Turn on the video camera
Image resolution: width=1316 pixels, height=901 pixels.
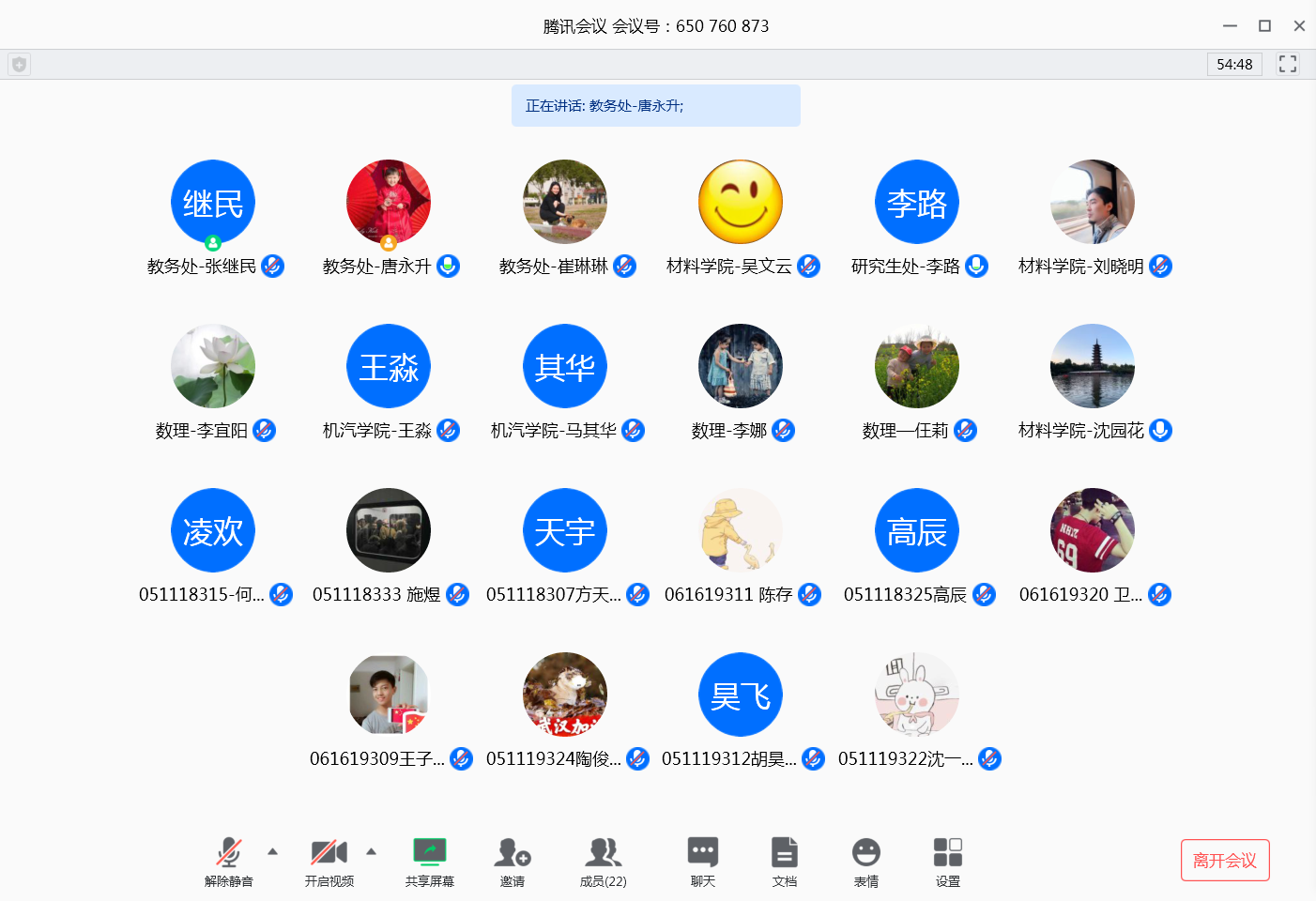click(329, 853)
